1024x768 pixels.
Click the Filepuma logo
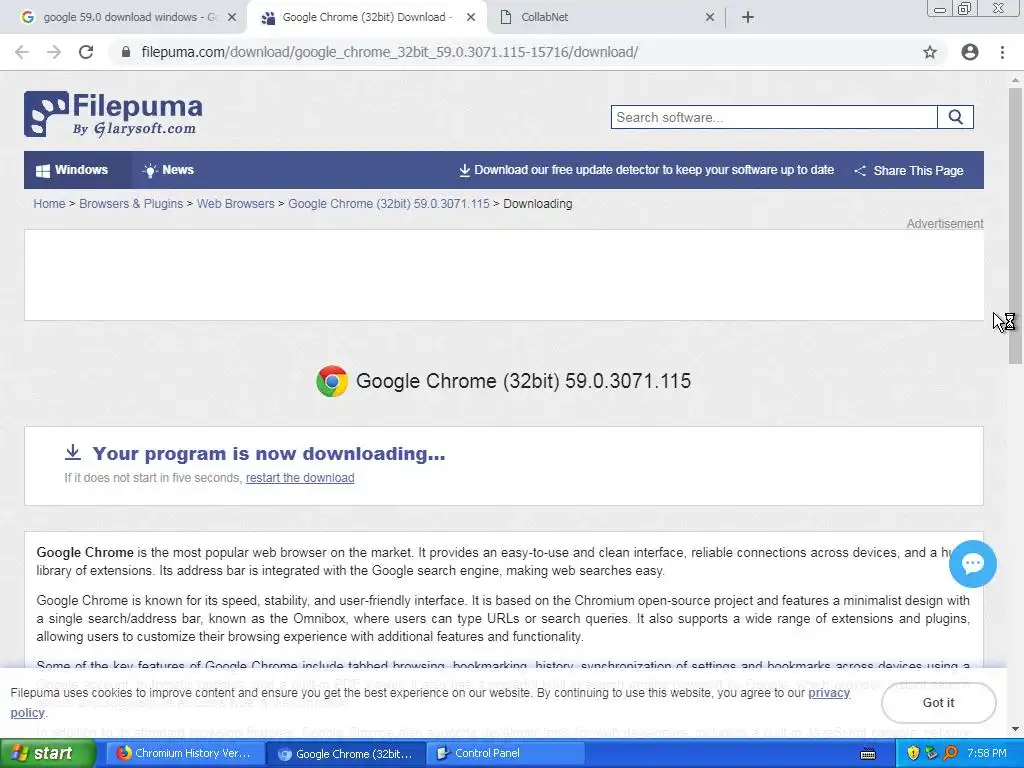[x=113, y=114]
